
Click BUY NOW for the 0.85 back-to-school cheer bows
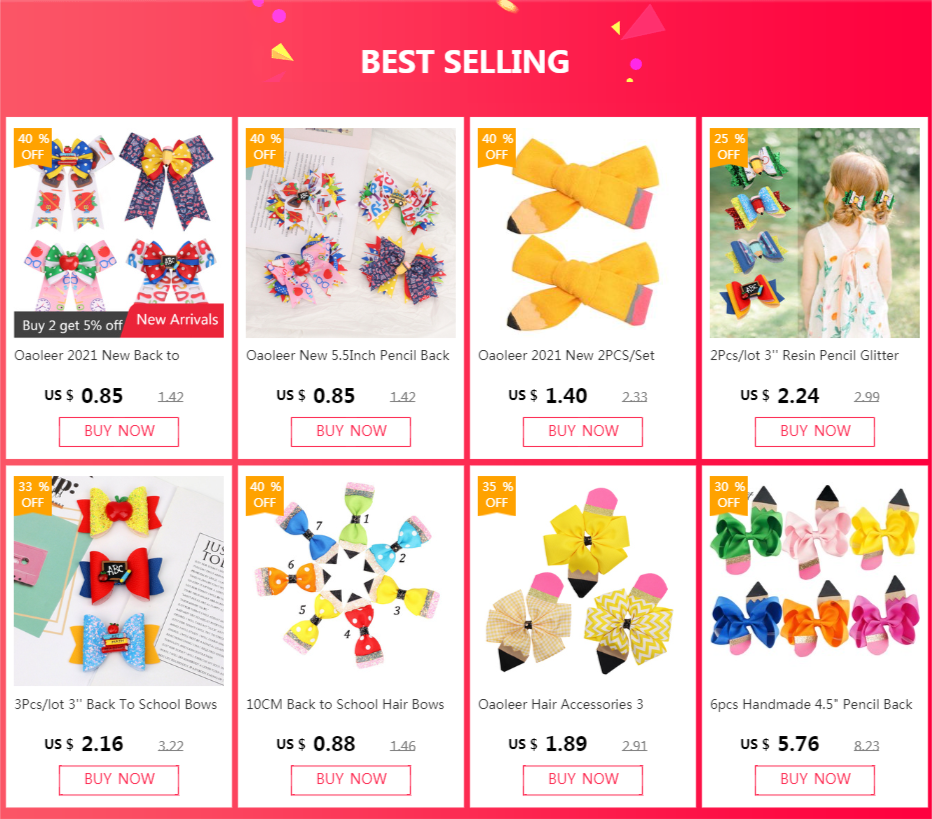pyautogui.click(x=119, y=431)
